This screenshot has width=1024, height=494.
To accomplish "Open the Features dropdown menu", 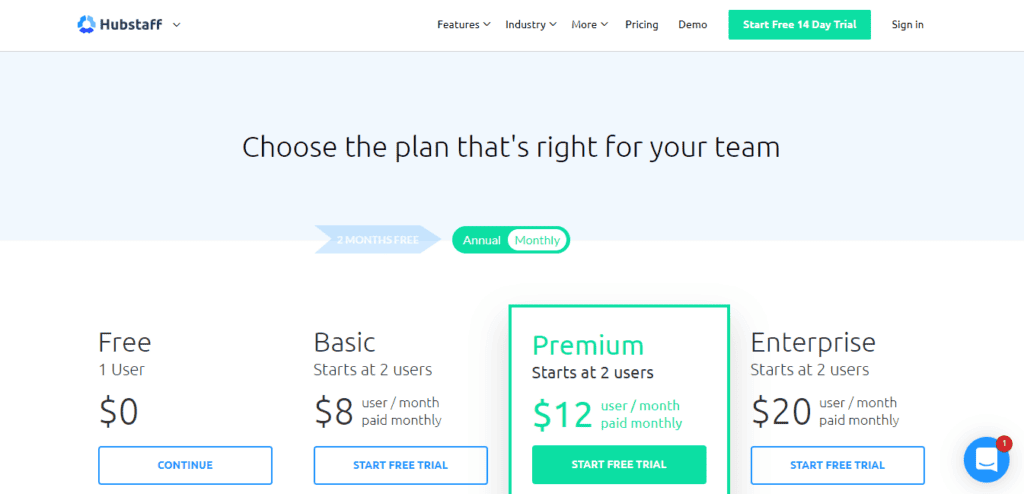I will point(464,25).
